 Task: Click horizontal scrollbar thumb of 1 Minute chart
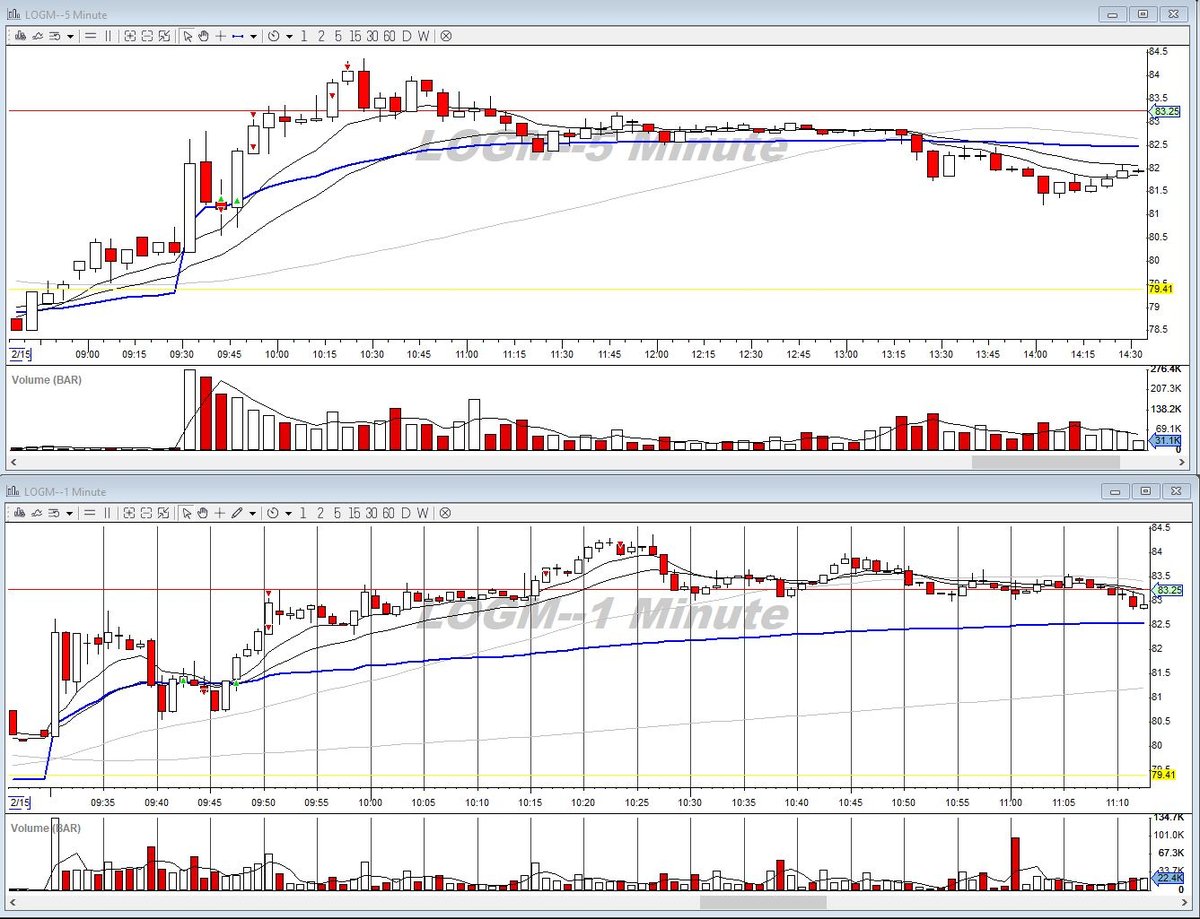763,902
